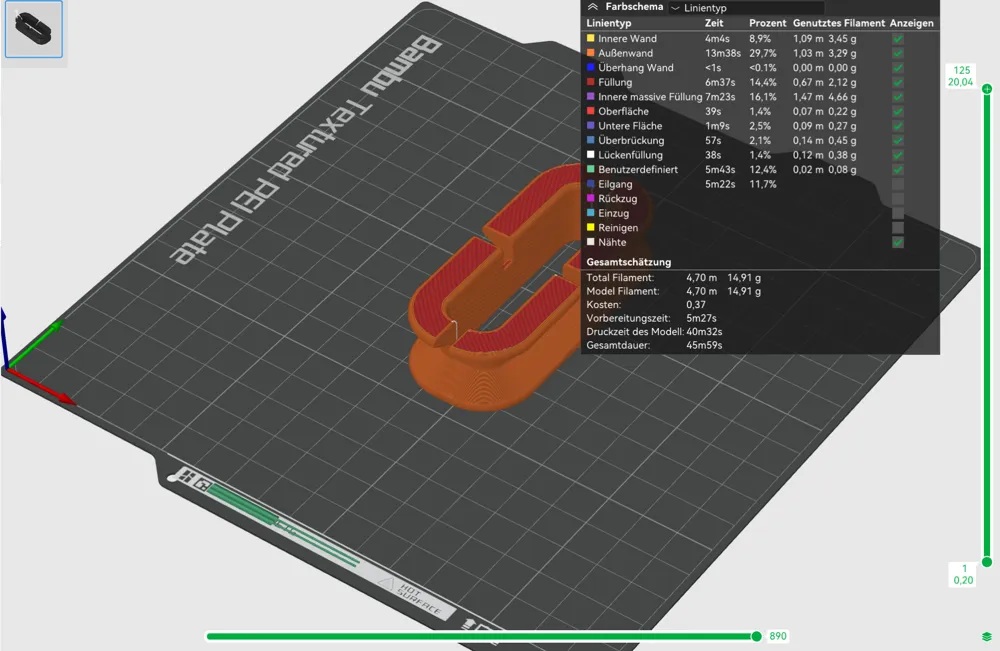
Task: Hide Nähte by unchecking its checkbox
Action: pyautogui.click(x=898, y=242)
